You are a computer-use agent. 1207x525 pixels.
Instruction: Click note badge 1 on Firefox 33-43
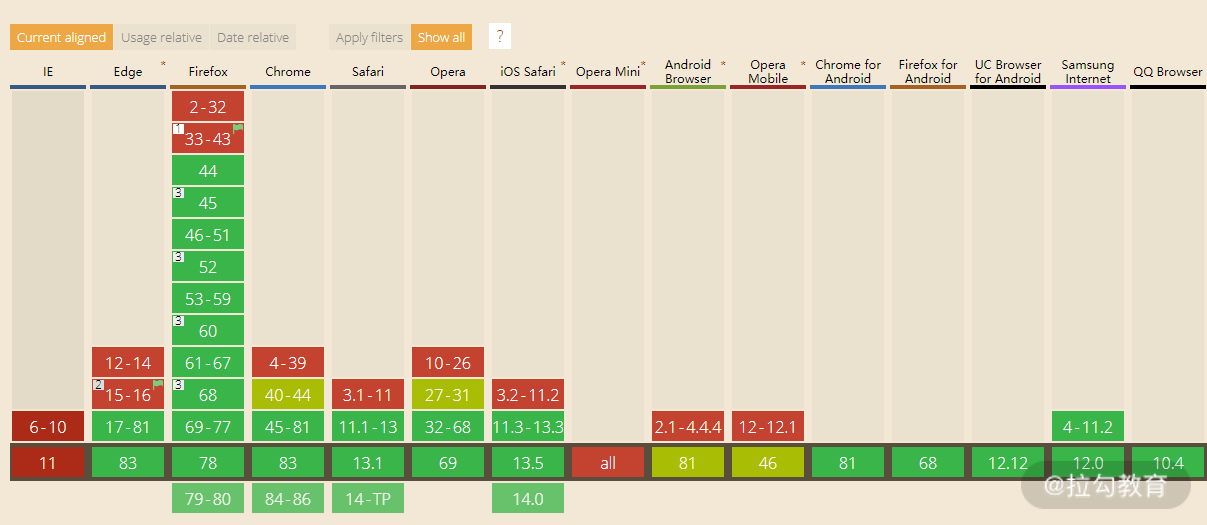pos(178,129)
